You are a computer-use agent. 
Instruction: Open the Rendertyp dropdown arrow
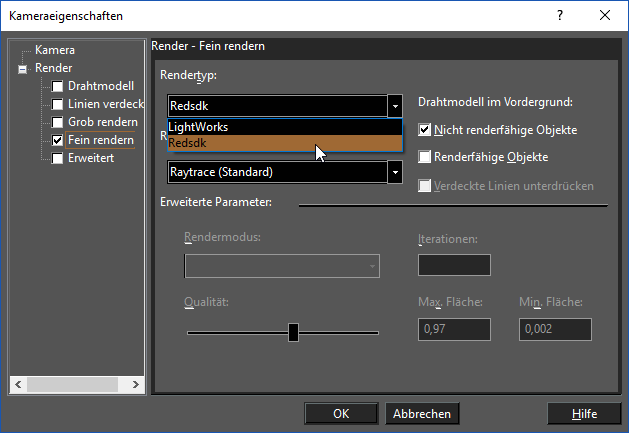(395, 106)
